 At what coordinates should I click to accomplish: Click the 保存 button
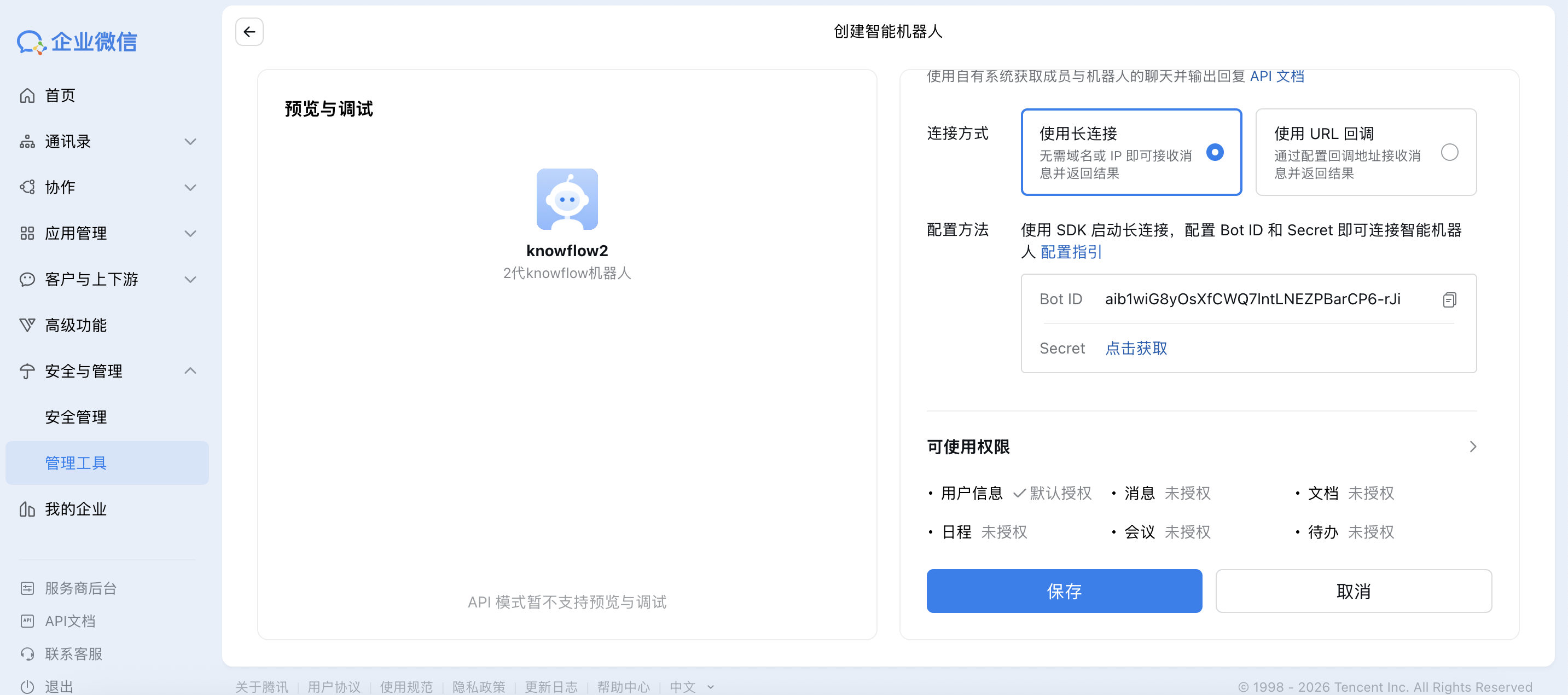click(x=1064, y=591)
